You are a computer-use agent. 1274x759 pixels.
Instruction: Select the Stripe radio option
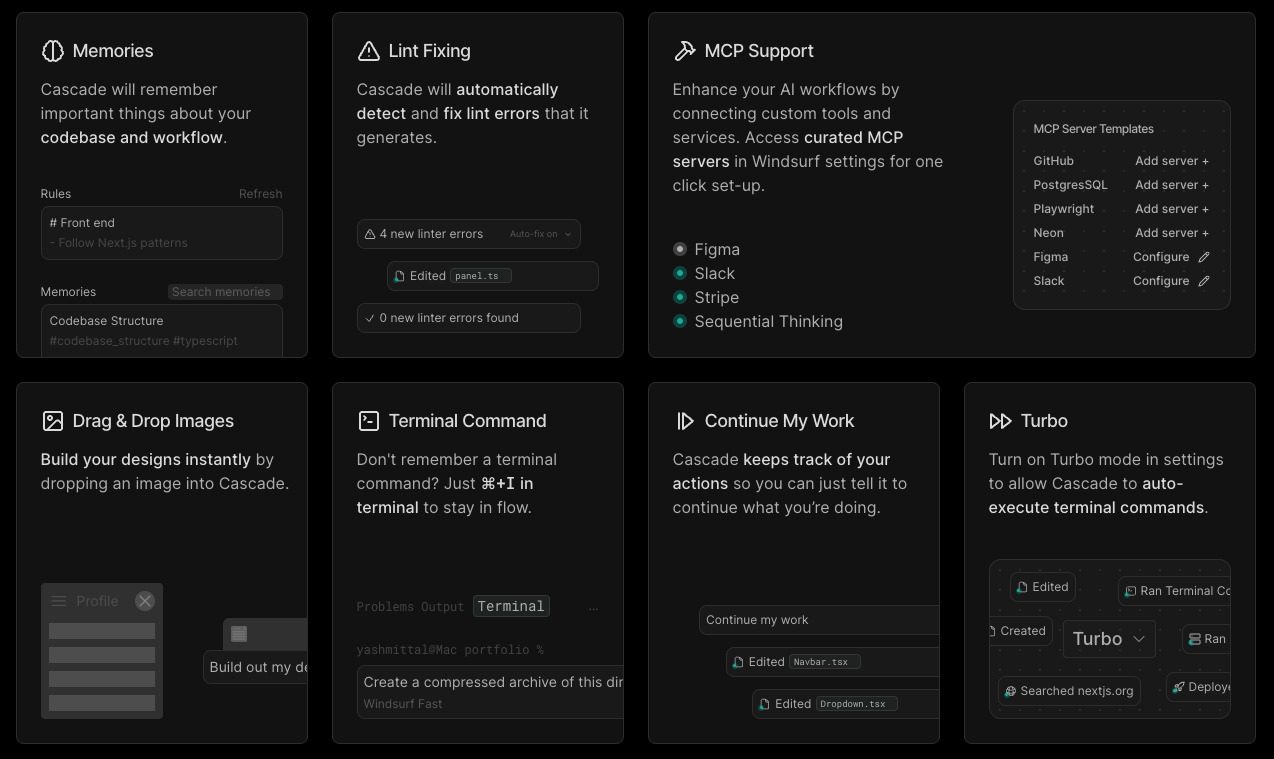click(680, 297)
